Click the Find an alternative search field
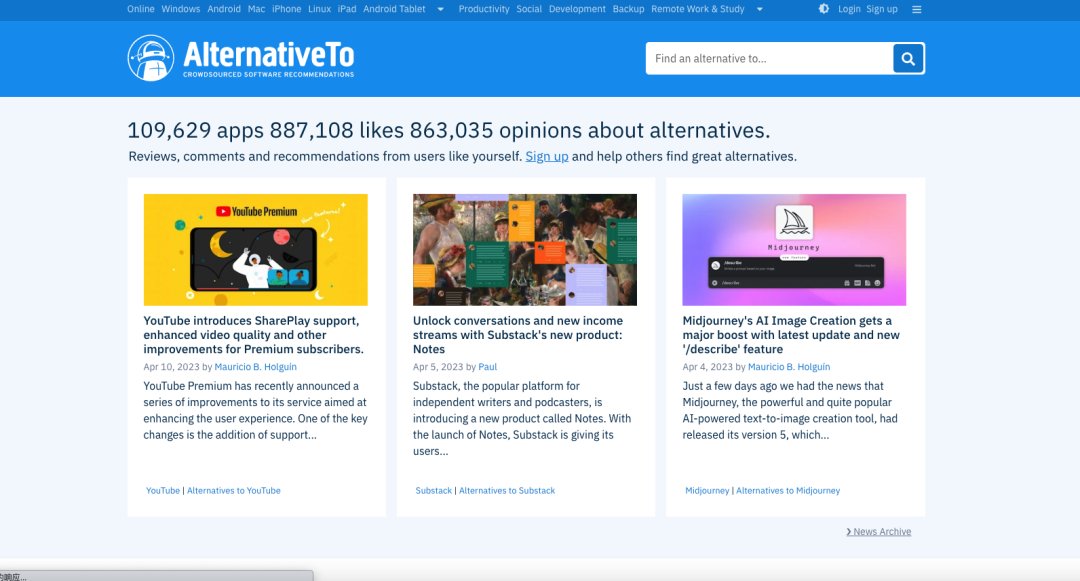 pos(768,59)
